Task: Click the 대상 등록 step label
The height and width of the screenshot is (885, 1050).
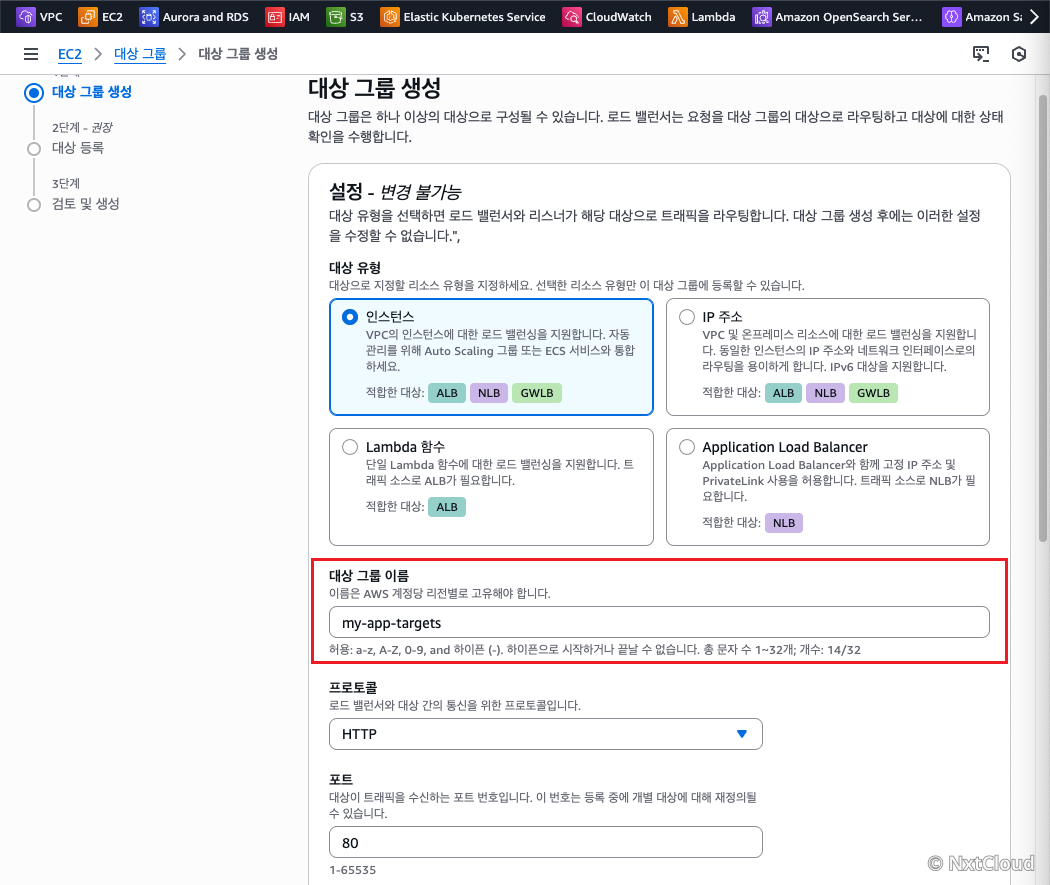Action: [x=78, y=148]
